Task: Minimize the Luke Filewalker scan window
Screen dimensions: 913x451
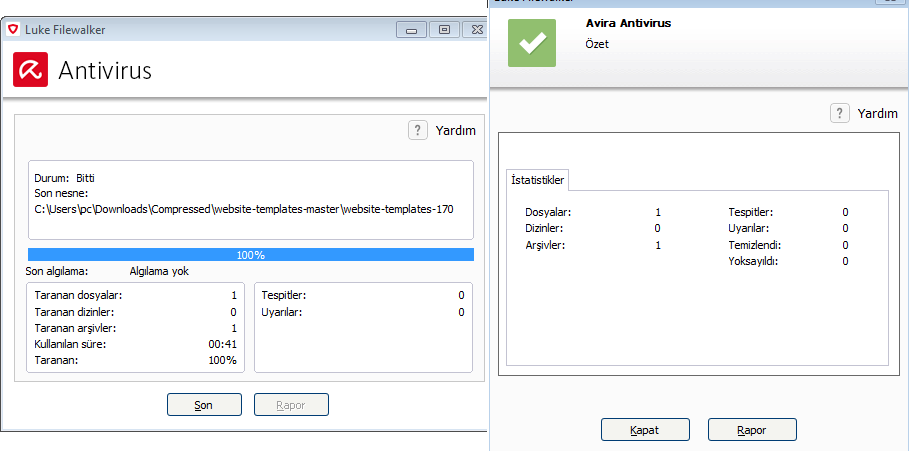Action: (411, 29)
